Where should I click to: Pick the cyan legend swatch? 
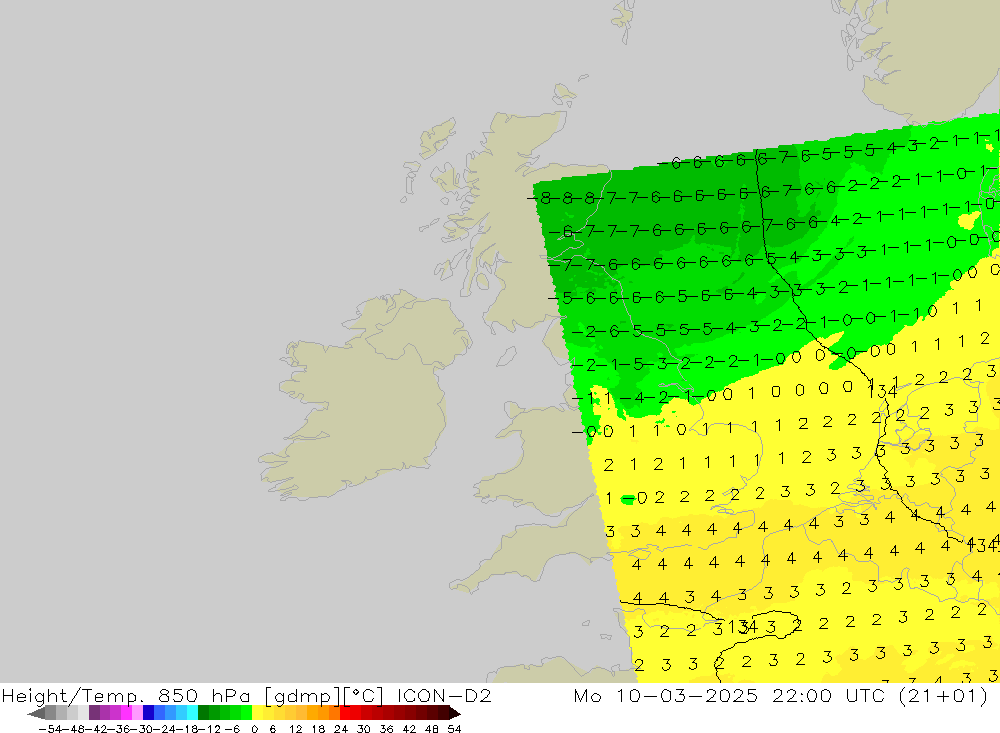click(x=192, y=713)
